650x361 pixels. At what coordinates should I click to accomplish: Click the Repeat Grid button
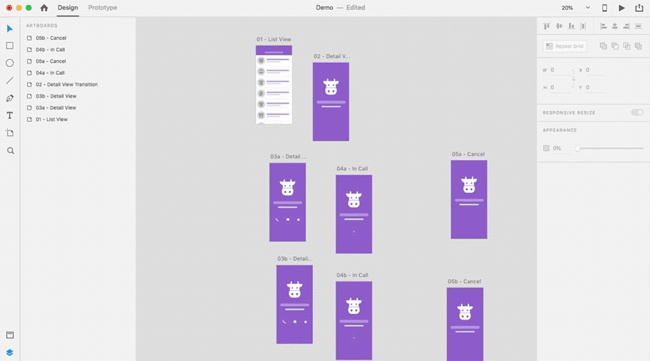[565, 46]
